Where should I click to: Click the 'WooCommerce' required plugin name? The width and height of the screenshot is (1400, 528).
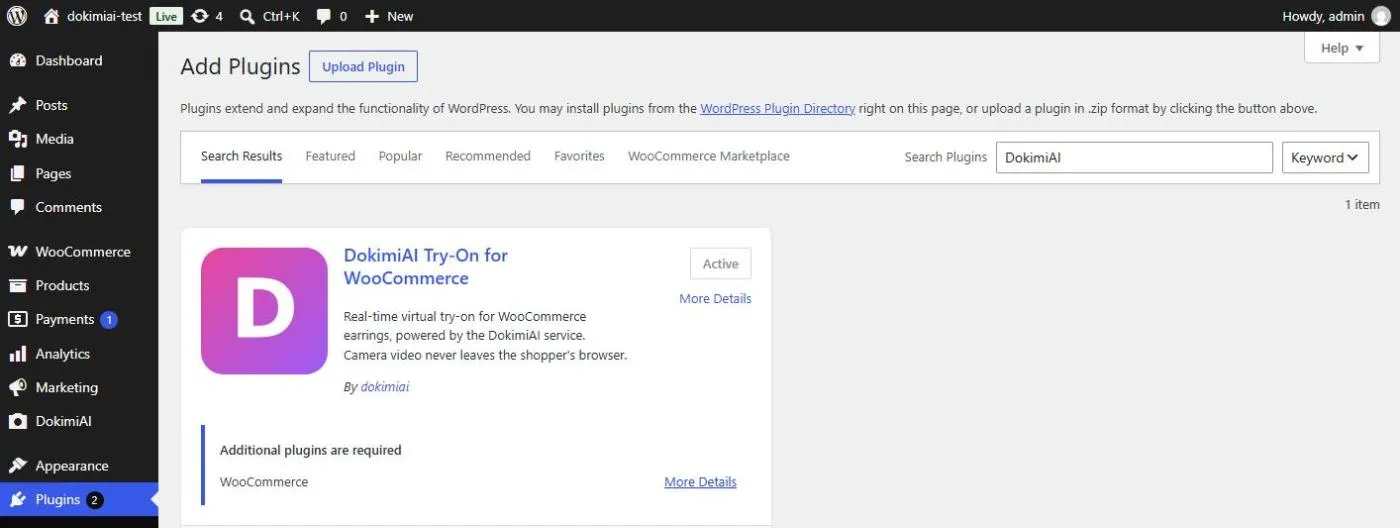264,482
